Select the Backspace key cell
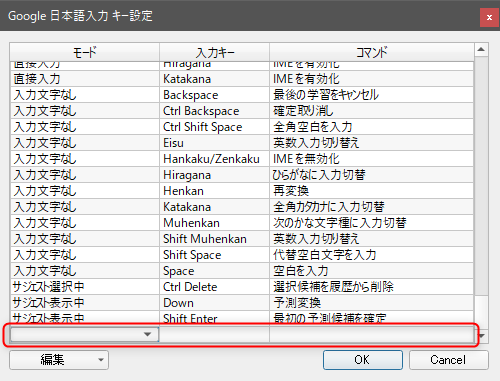The width and height of the screenshot is (500, 381). click(x=214, y=95)
